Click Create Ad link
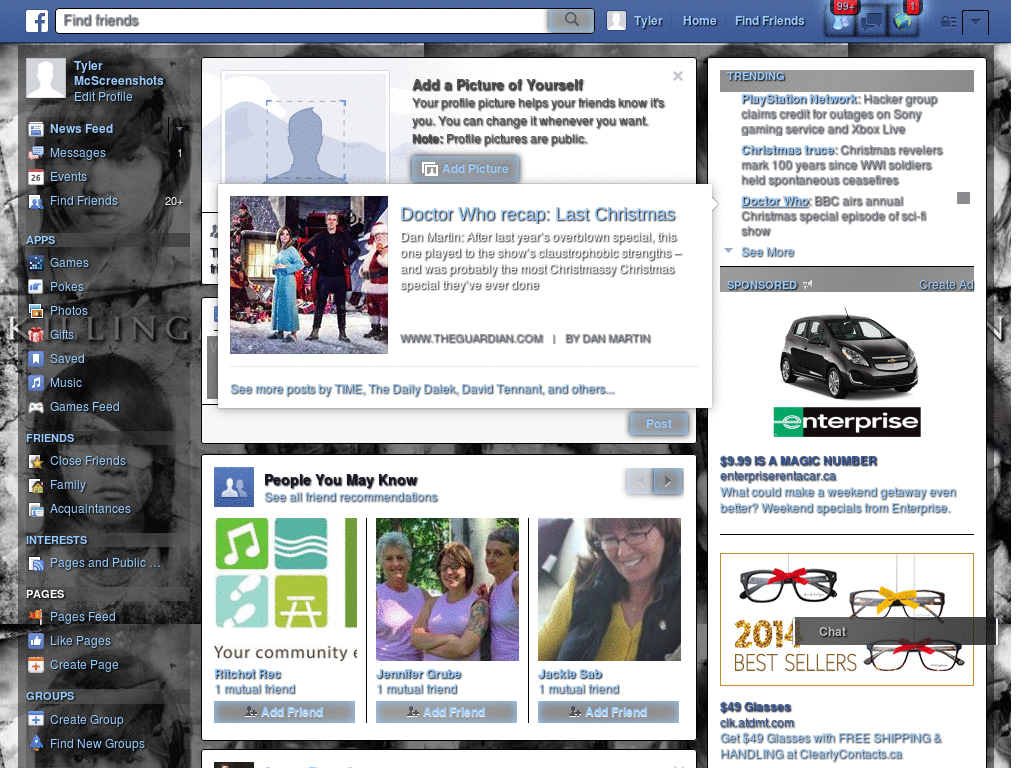This screenshot has width=1024, height=768. coord(946,285)
